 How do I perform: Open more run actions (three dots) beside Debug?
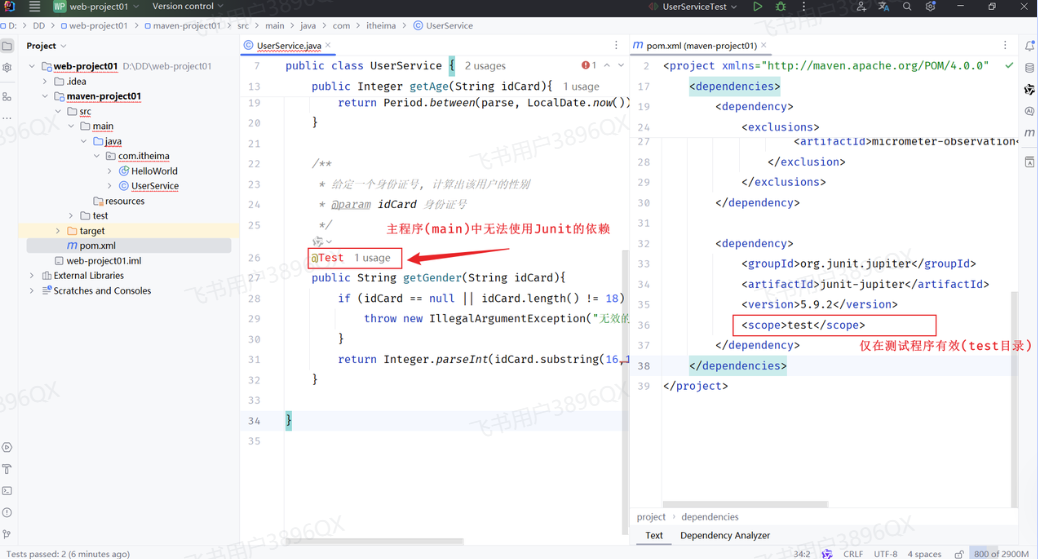[804, 7]
